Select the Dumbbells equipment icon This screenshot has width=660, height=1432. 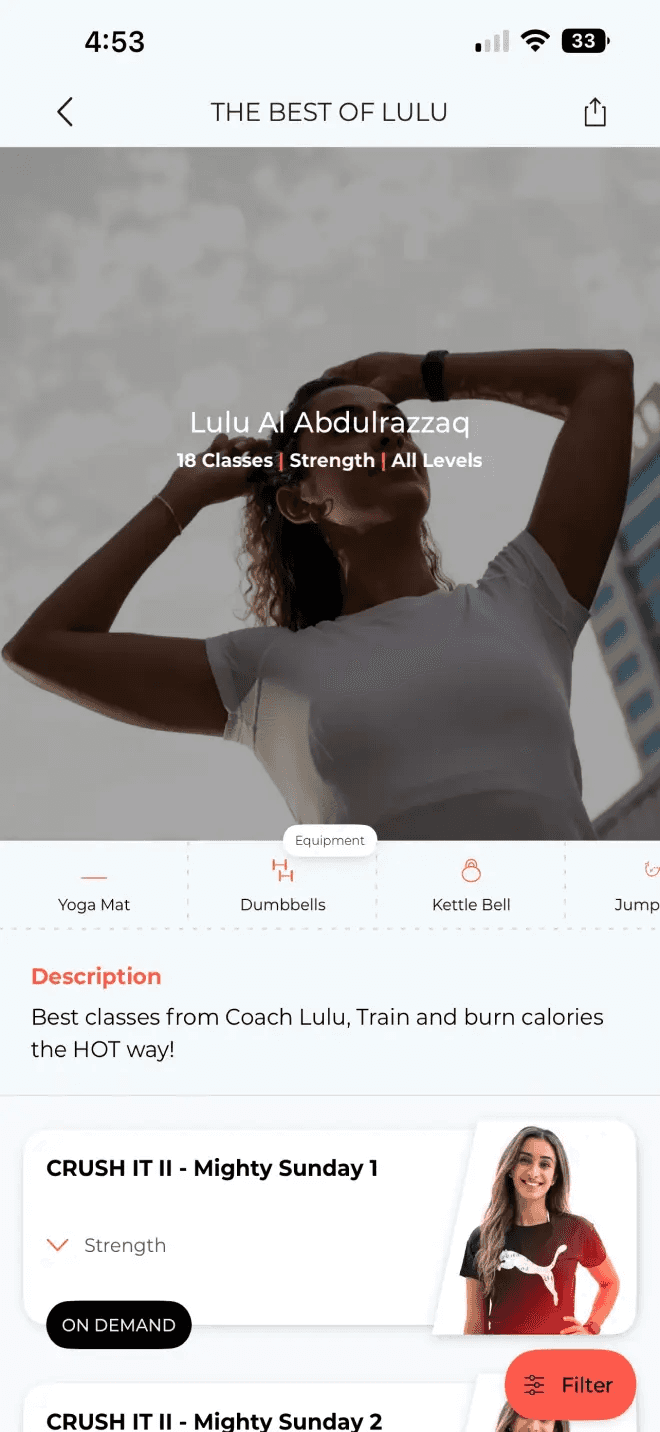point(283,871)
